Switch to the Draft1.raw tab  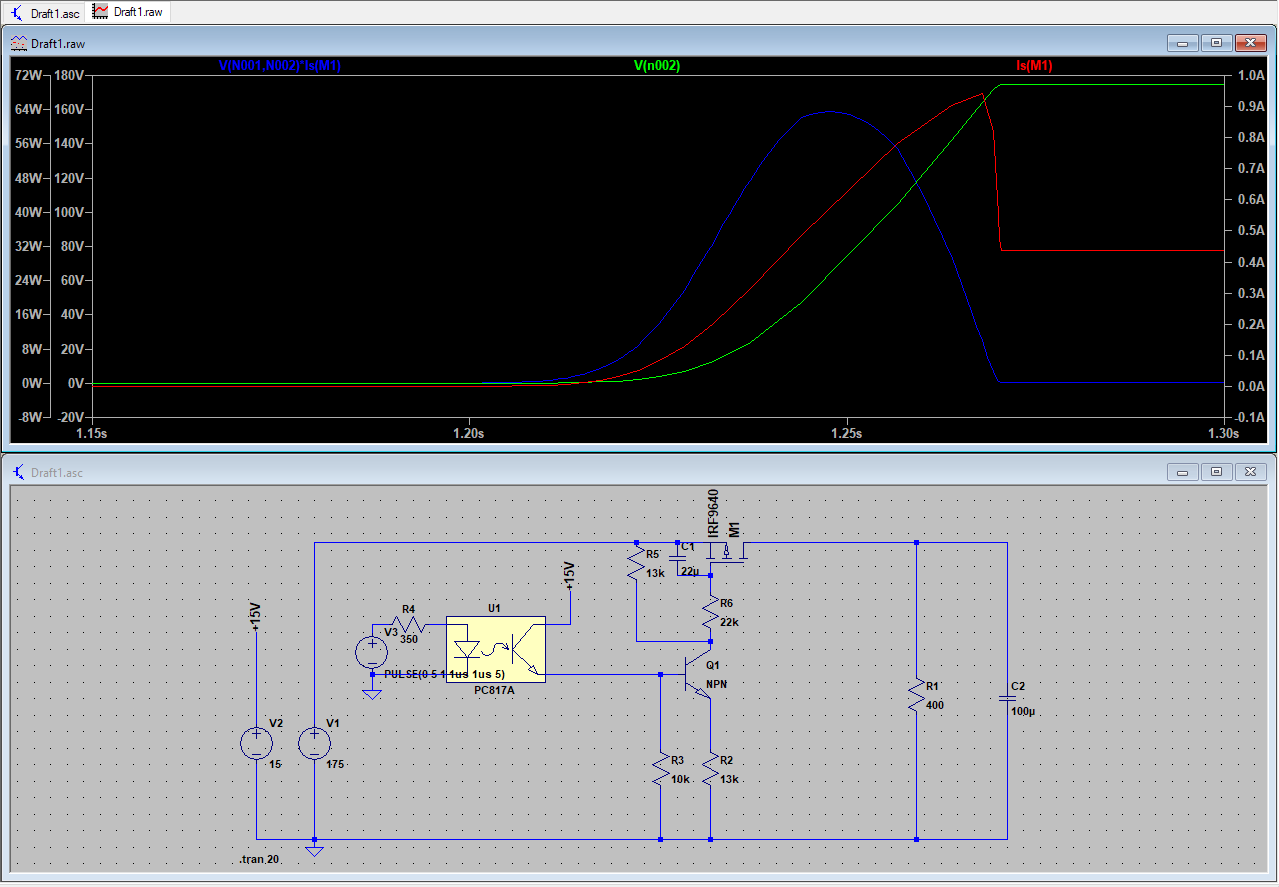[128, 11]
